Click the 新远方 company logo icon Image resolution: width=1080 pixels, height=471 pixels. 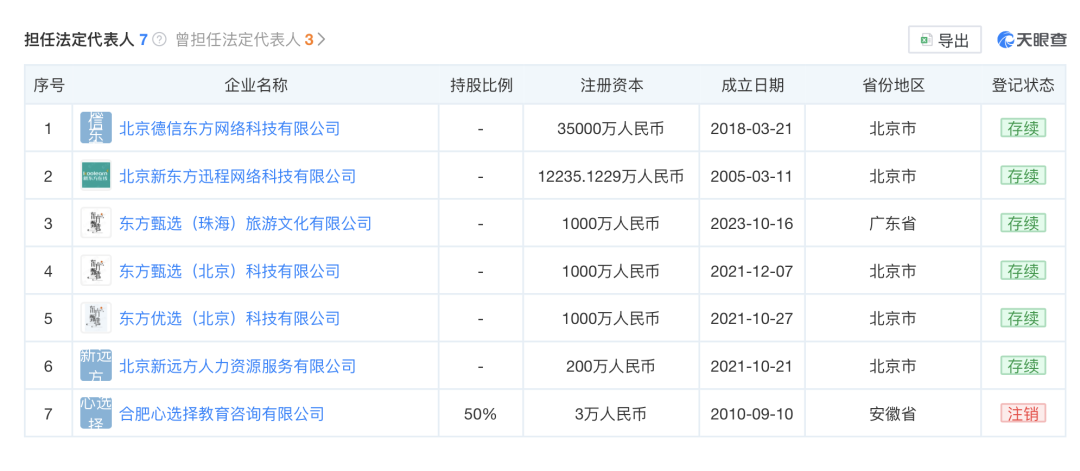click(x=96, y=366)
